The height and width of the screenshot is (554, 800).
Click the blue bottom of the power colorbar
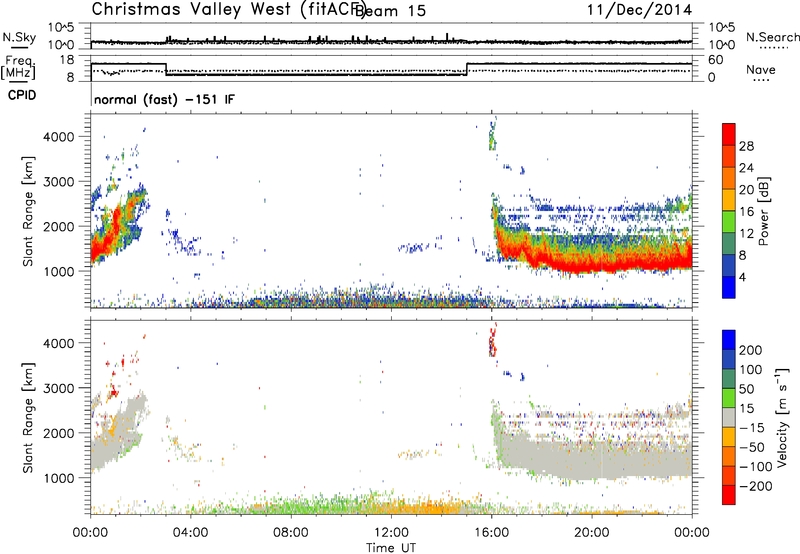tap(729, 287)
